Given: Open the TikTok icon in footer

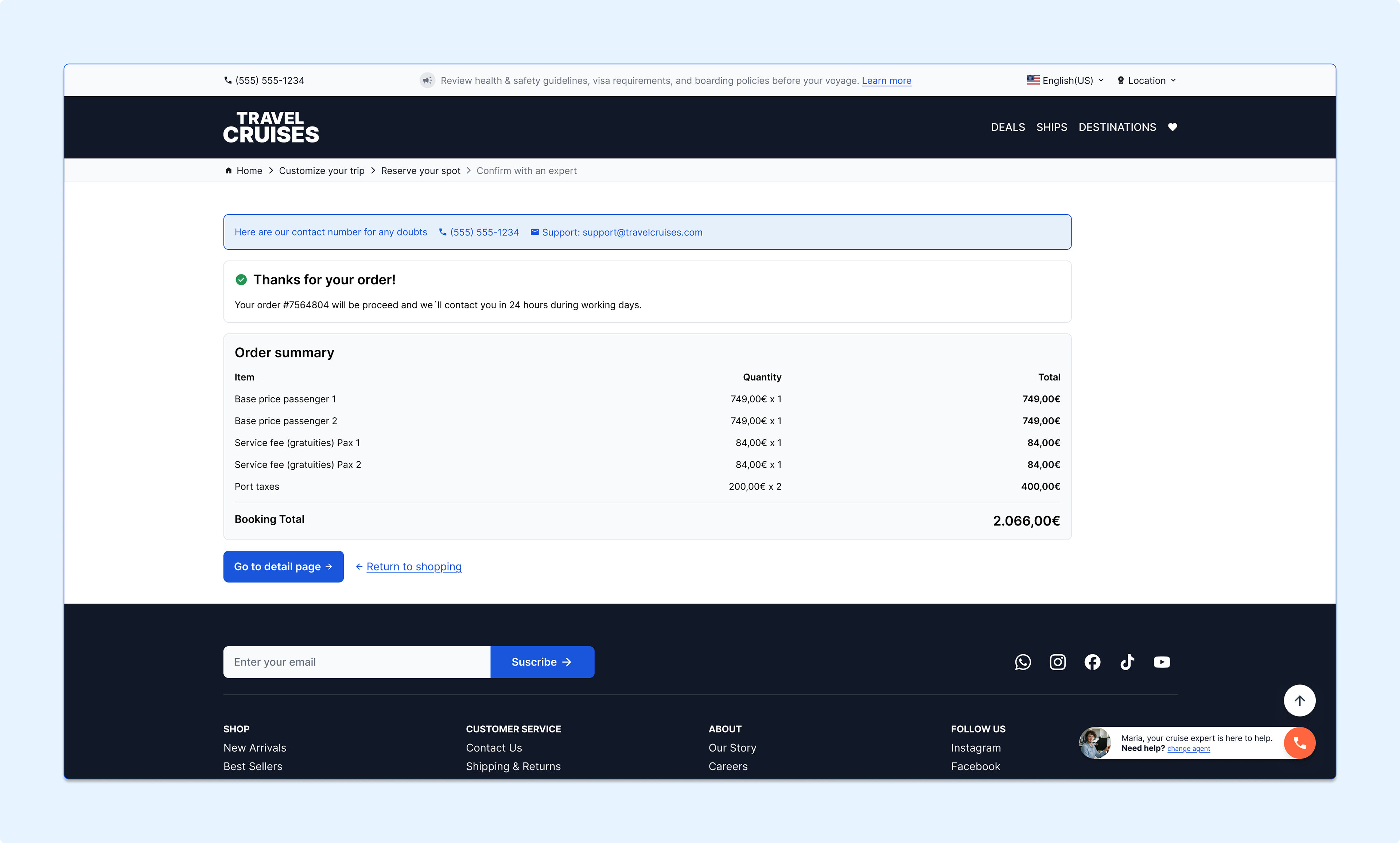Looking at the screenshot, I should point(1127,662).
